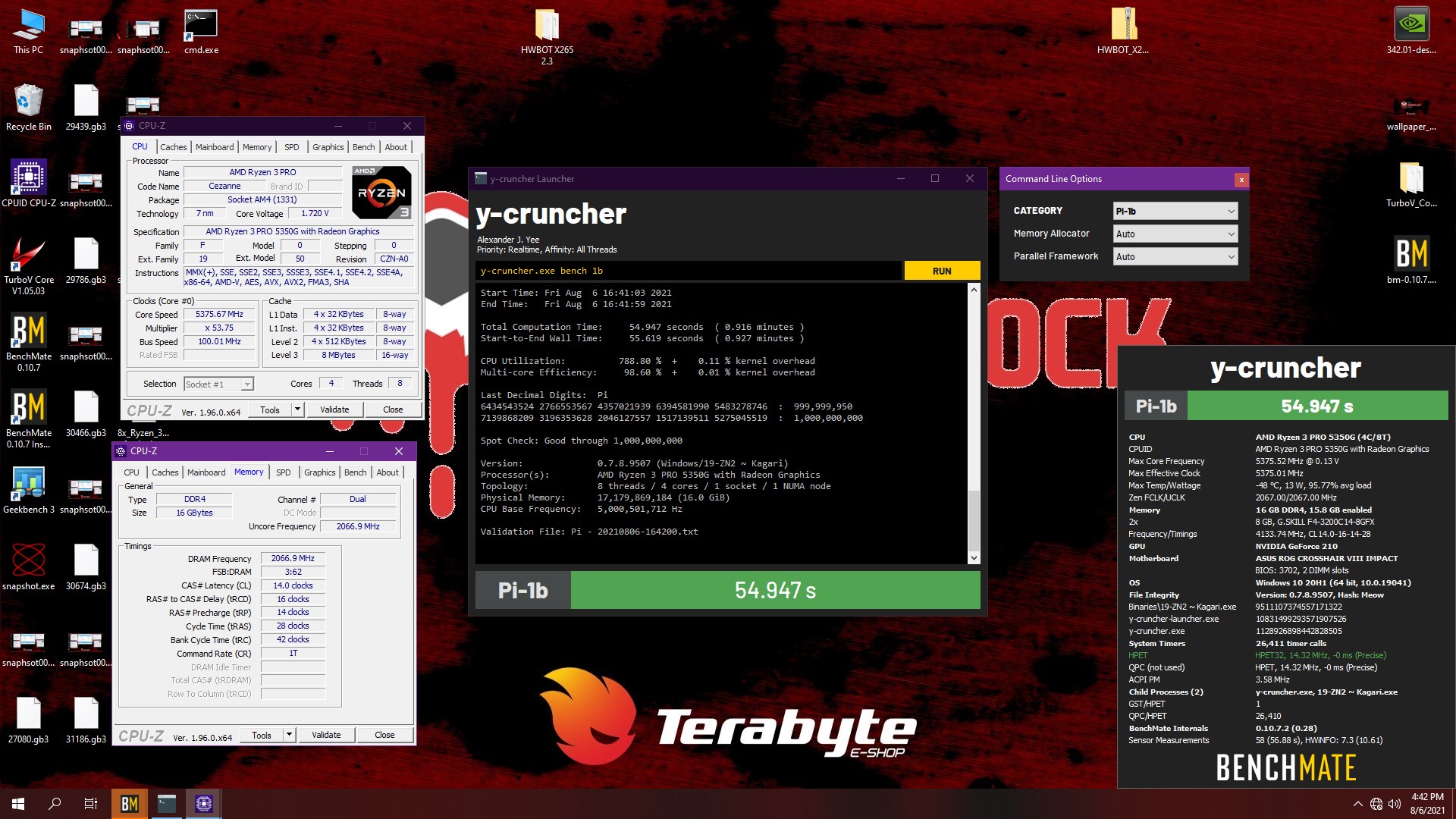Switch to Bench tab in top CPU-Z

point(363,147)
